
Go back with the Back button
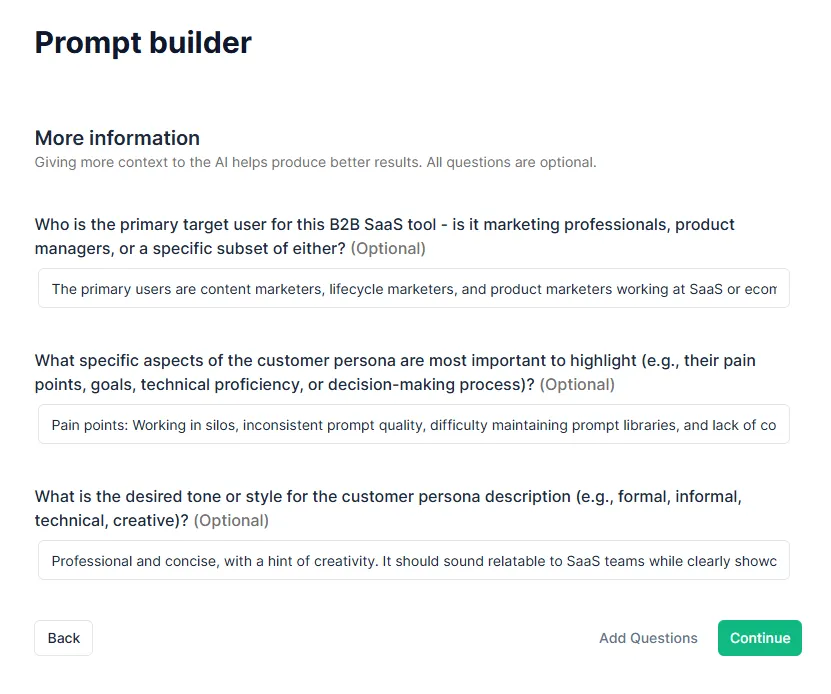tap(64, 638)
